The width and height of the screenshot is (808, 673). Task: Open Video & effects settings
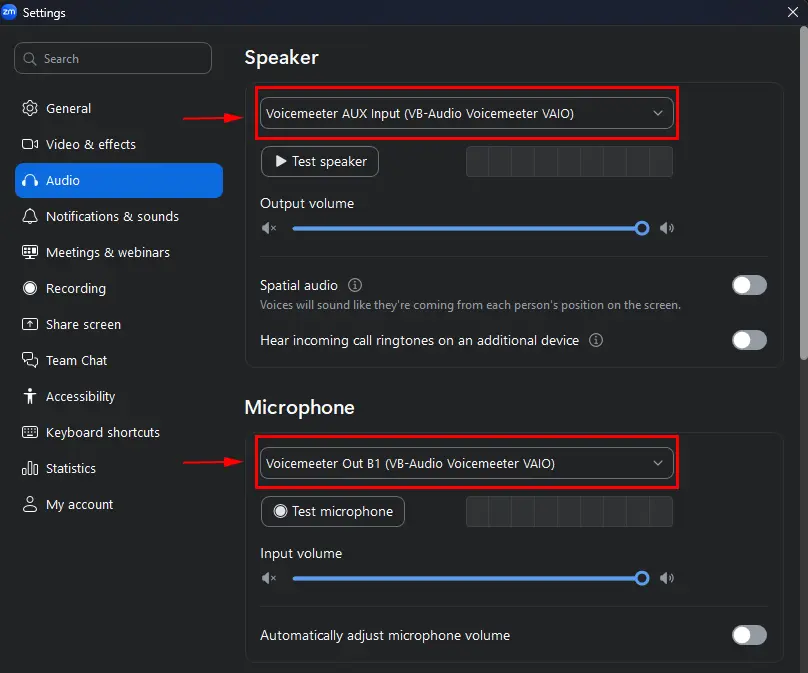coord(90,144)
